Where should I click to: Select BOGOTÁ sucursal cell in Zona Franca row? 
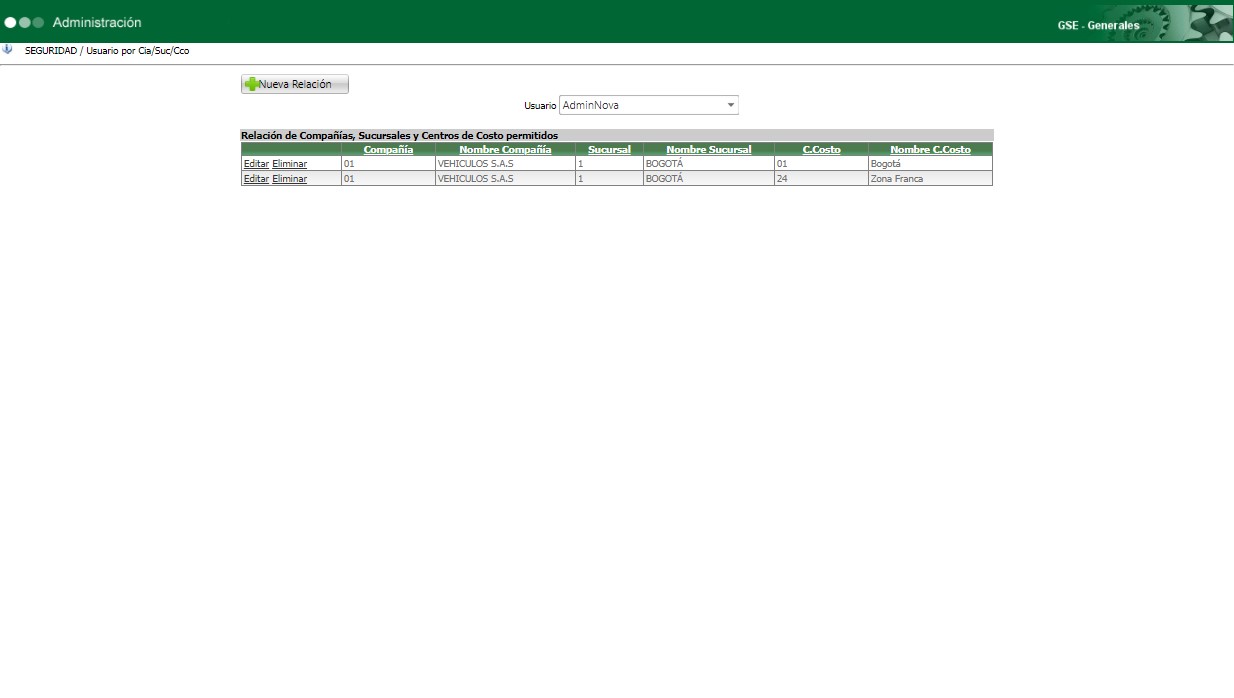tap(708, 179)
